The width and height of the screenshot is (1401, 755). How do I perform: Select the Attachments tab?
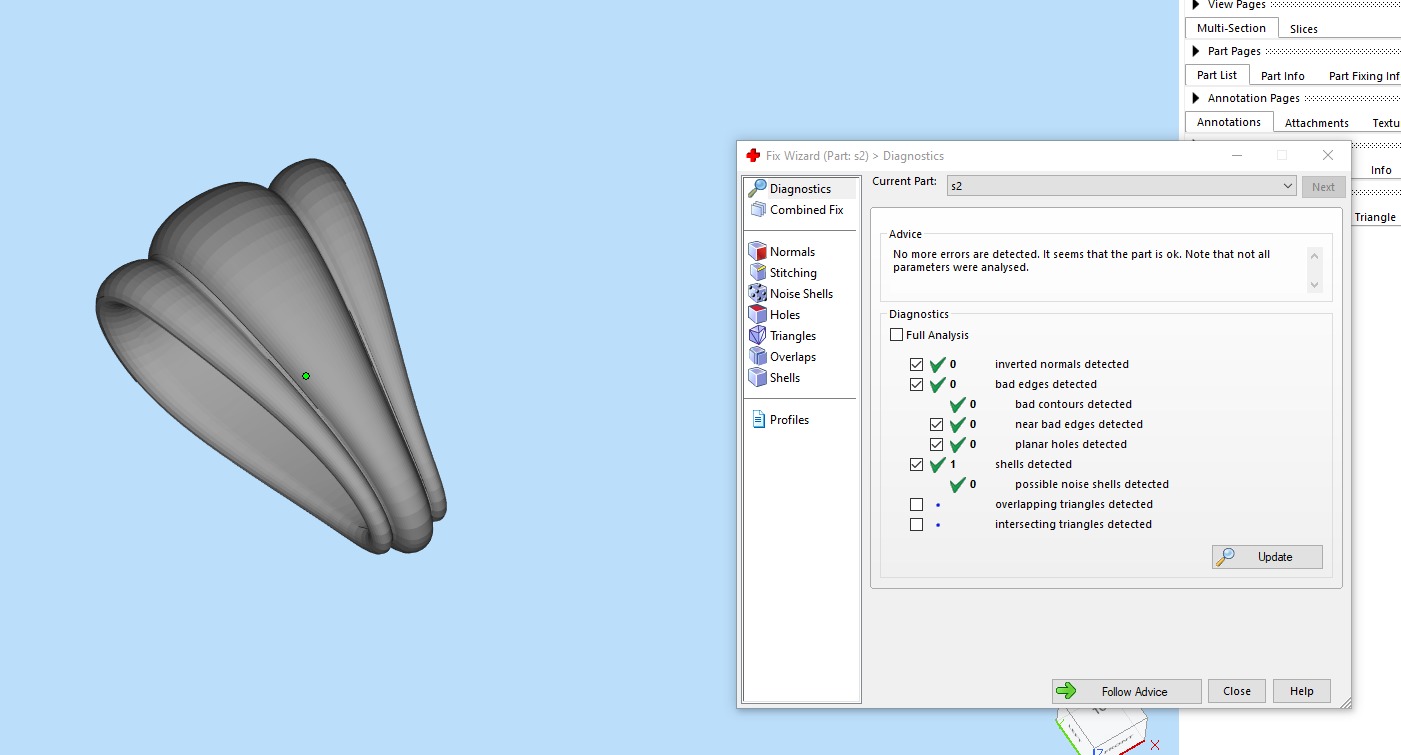tap(1317, 123)
